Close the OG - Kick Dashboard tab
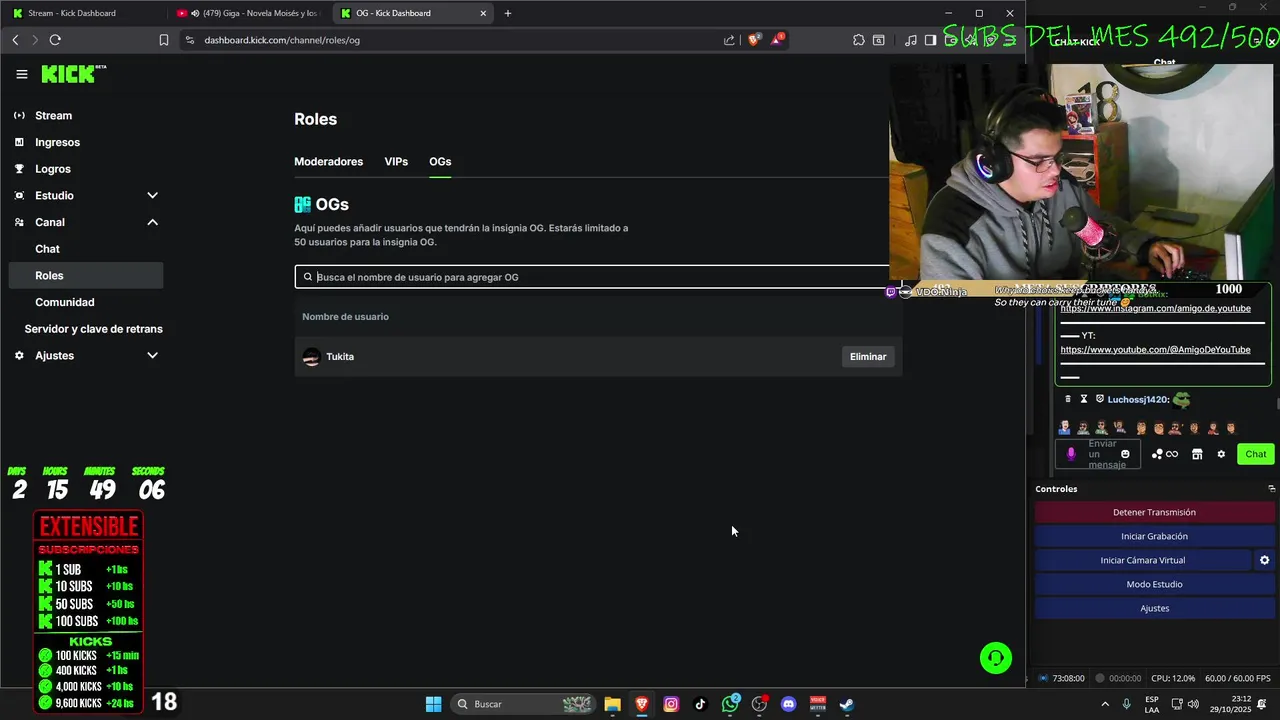Image resolution: width=1280 pixels, height=720 pixels. (x=483, y=13)
